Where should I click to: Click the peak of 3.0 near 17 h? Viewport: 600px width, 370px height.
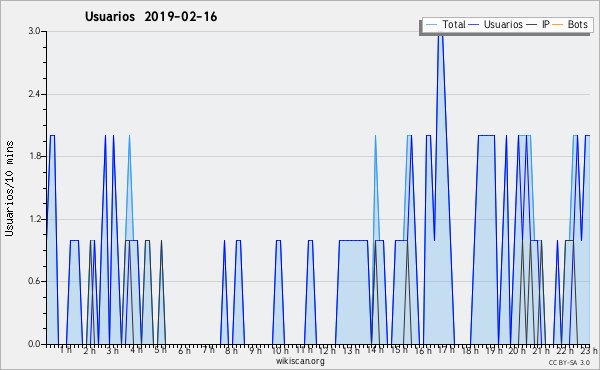click(x=440, y=33)
